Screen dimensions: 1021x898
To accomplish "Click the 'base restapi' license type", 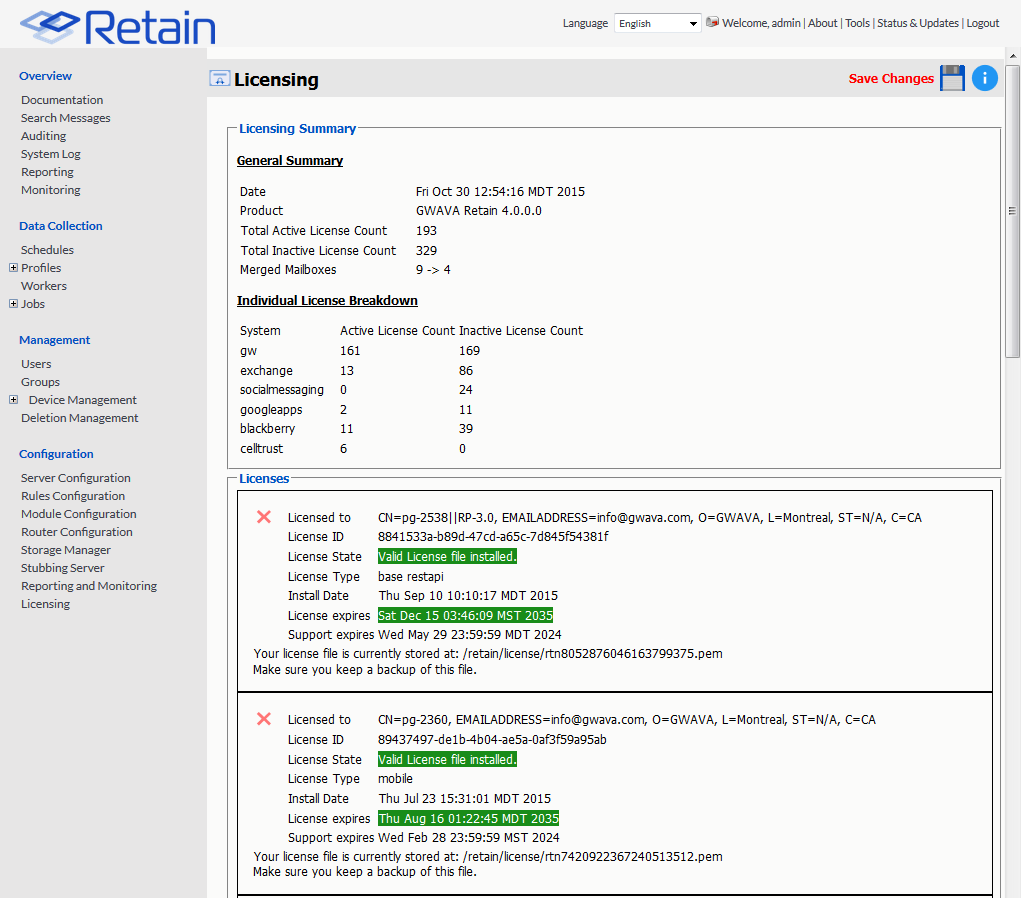I will [x=410, y=577].
